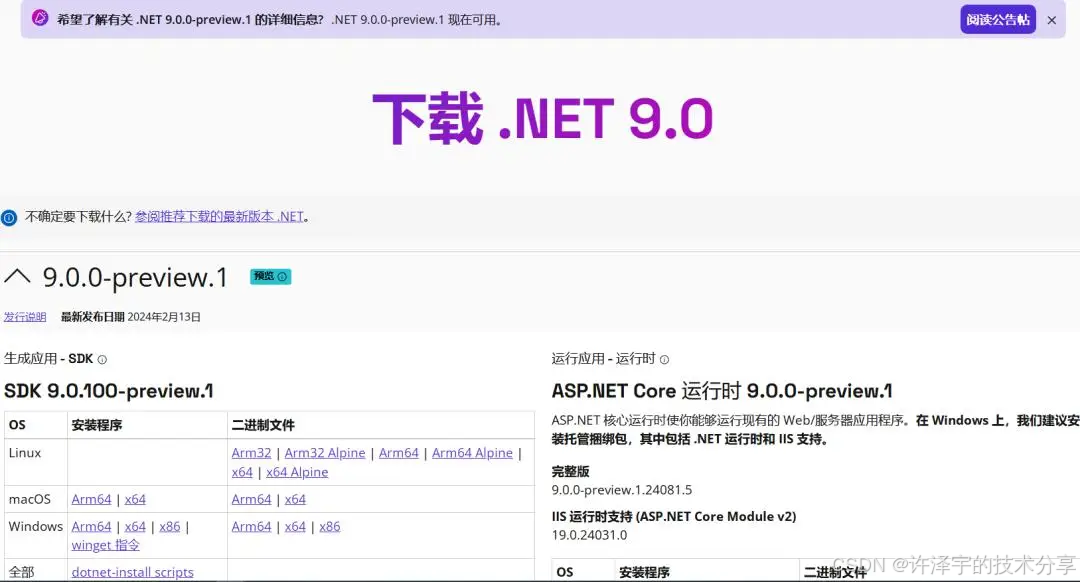Download the macOS Arm64 installer

[x=91, y=499]
